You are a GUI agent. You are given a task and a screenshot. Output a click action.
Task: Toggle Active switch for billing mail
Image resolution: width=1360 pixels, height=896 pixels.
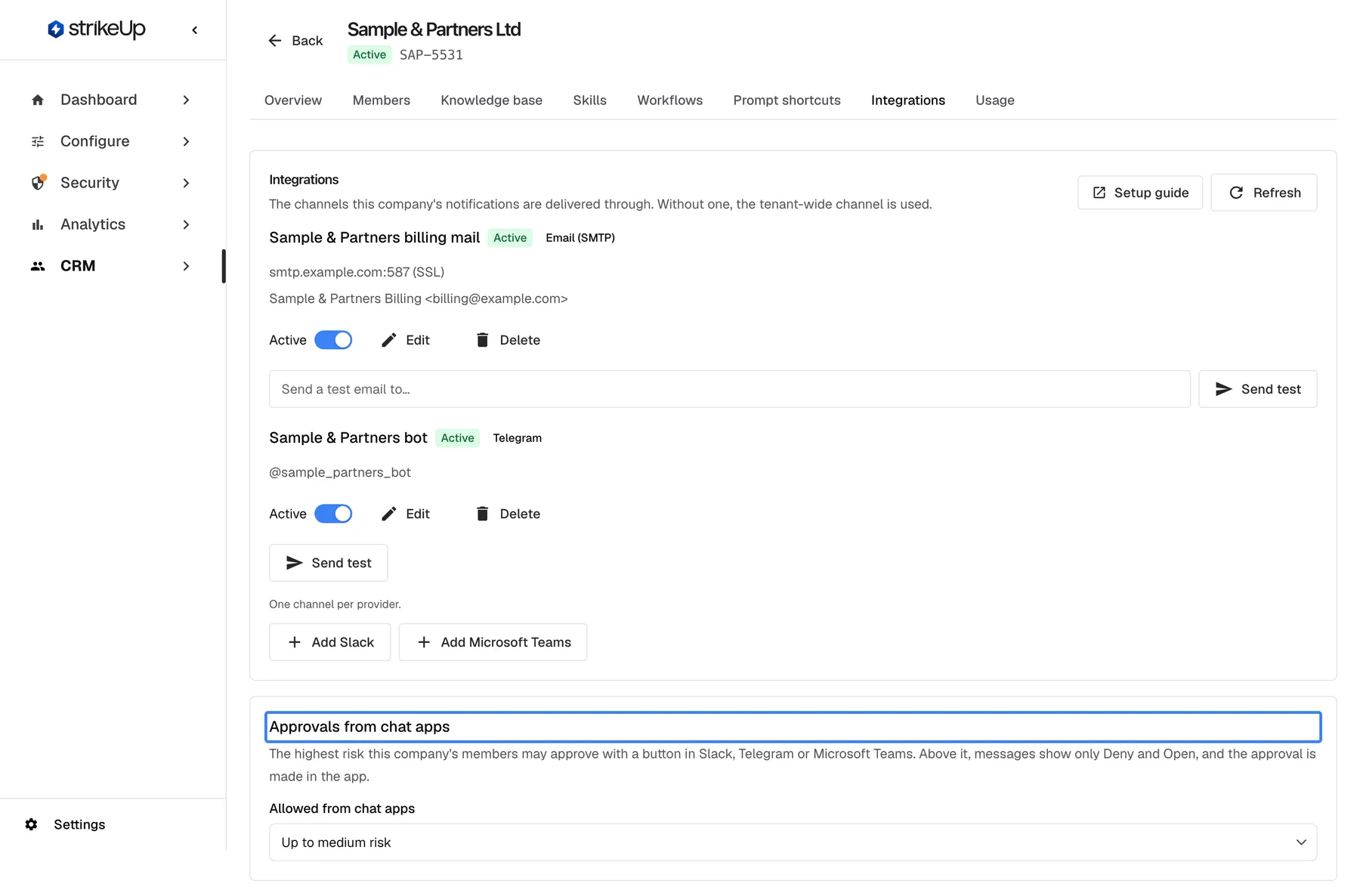pos(333,340)
